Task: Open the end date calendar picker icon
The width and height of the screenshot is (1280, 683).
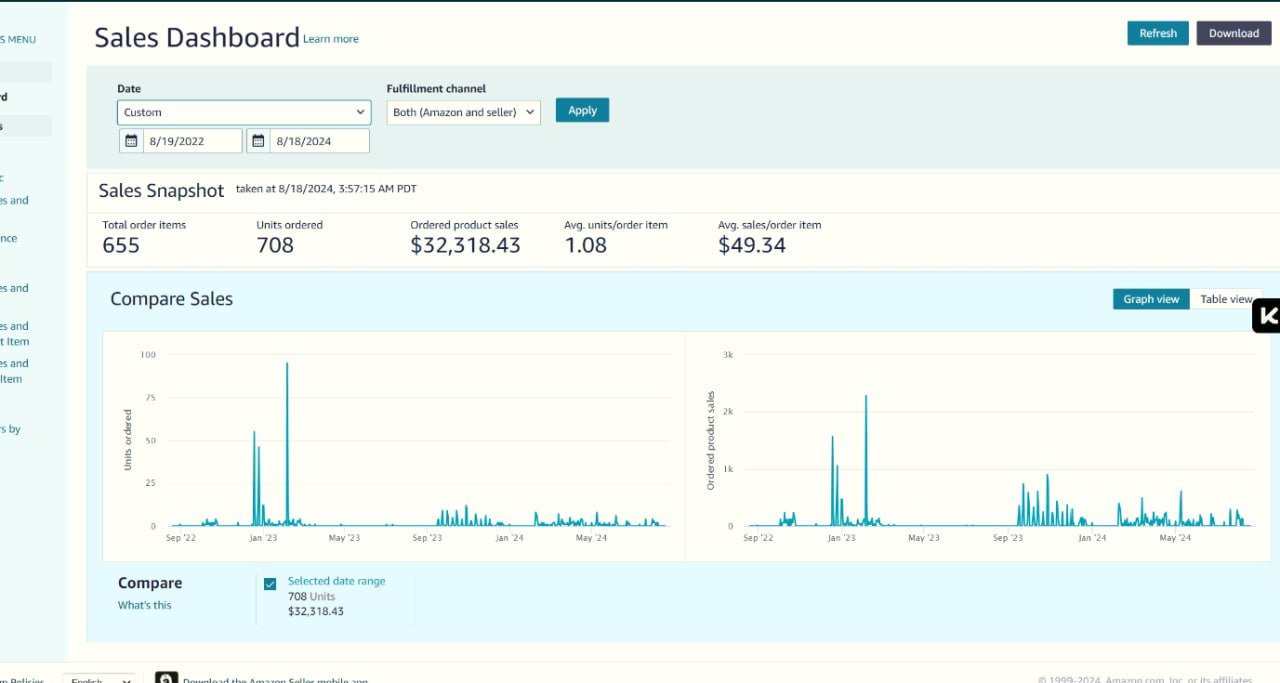Action: click(x=258, y=141)
